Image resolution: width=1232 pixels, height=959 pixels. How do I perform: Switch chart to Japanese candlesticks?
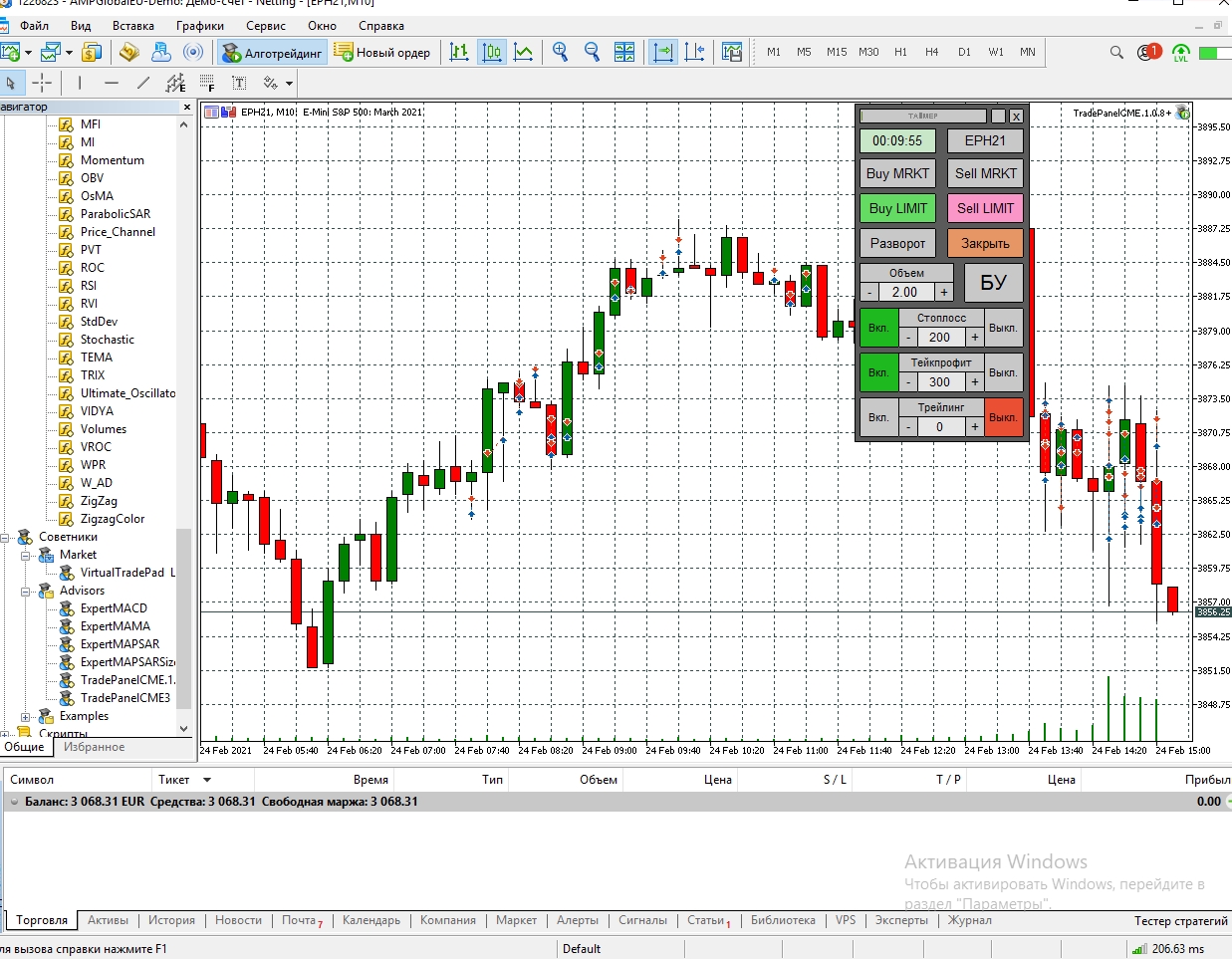point(492,52)
